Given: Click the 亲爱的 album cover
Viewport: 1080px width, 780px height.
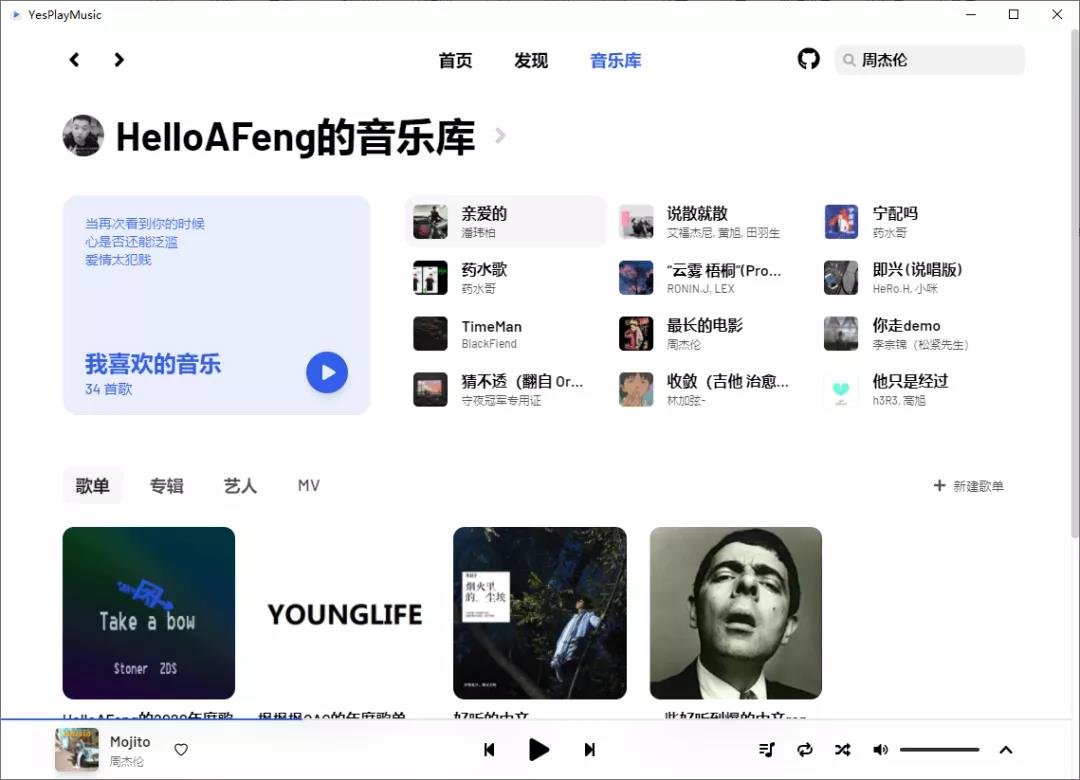Looking at the screenshot, I should 430,221.
